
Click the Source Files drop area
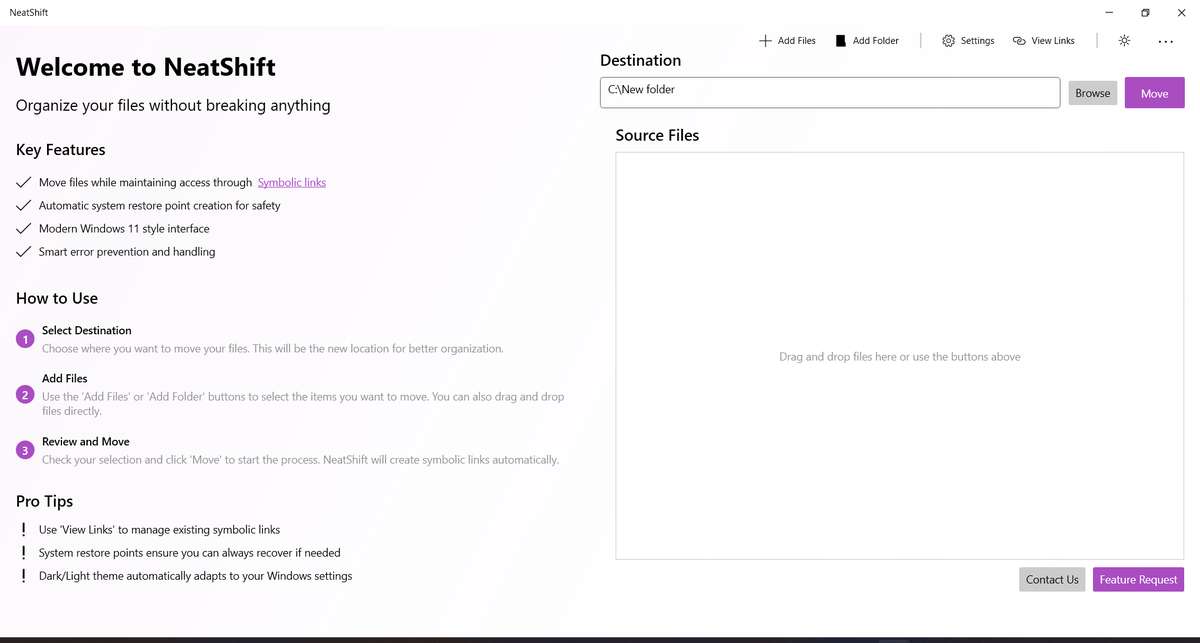pos(900,356)
